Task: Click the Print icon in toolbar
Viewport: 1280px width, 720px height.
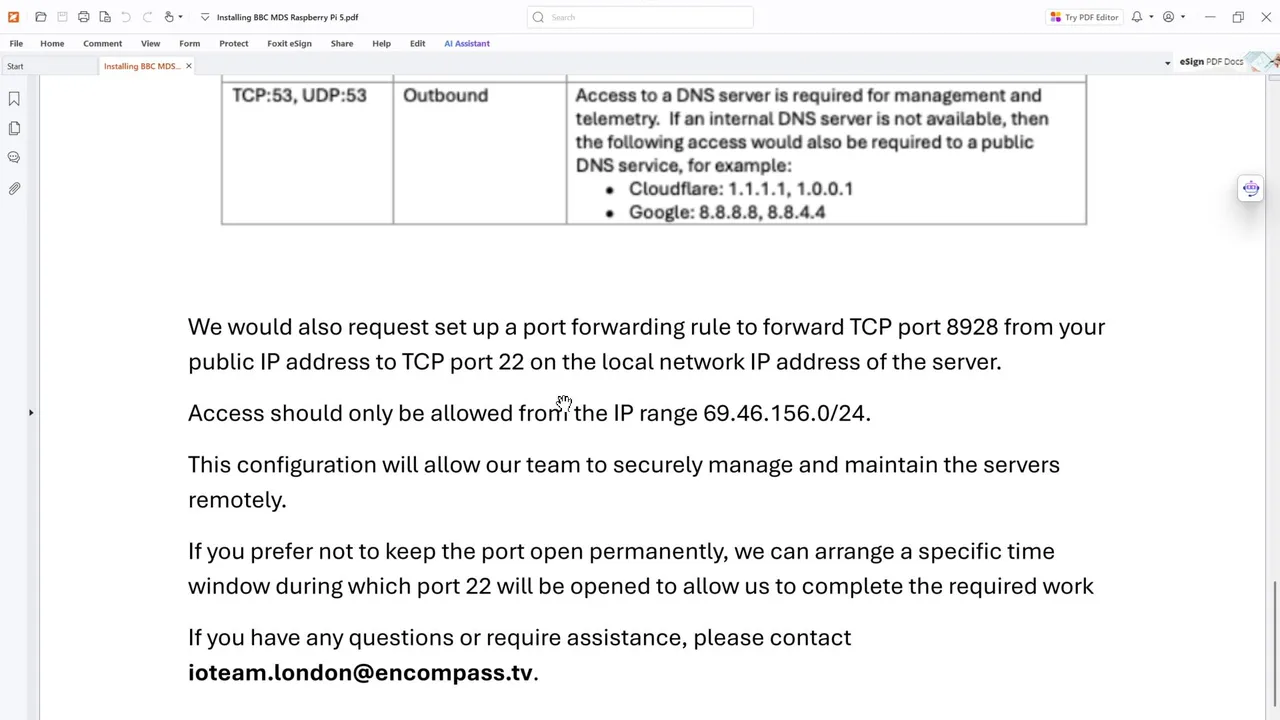Action: [x=84, y=17]
